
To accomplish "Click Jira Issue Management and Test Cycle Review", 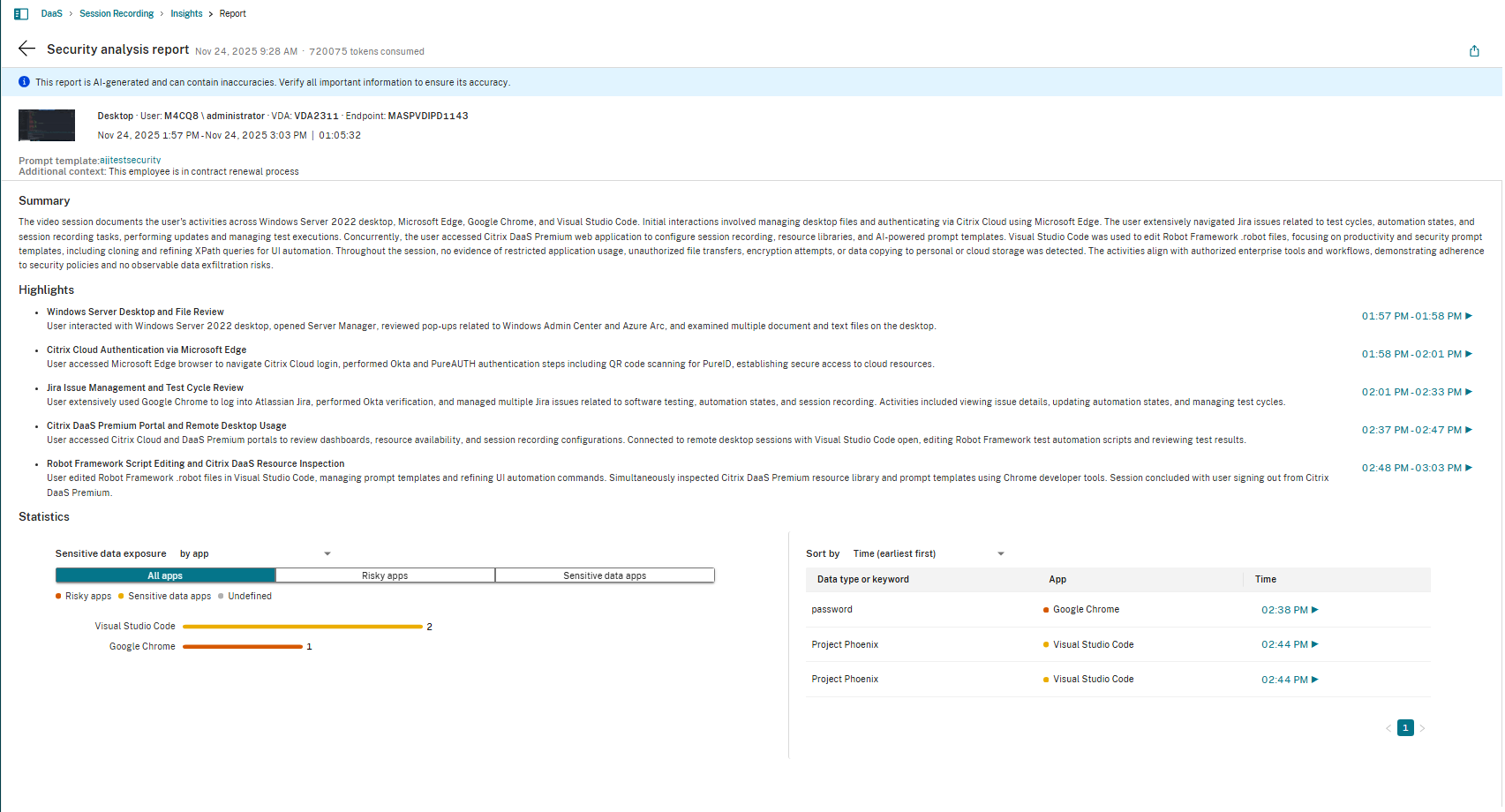I will point(145,388).
